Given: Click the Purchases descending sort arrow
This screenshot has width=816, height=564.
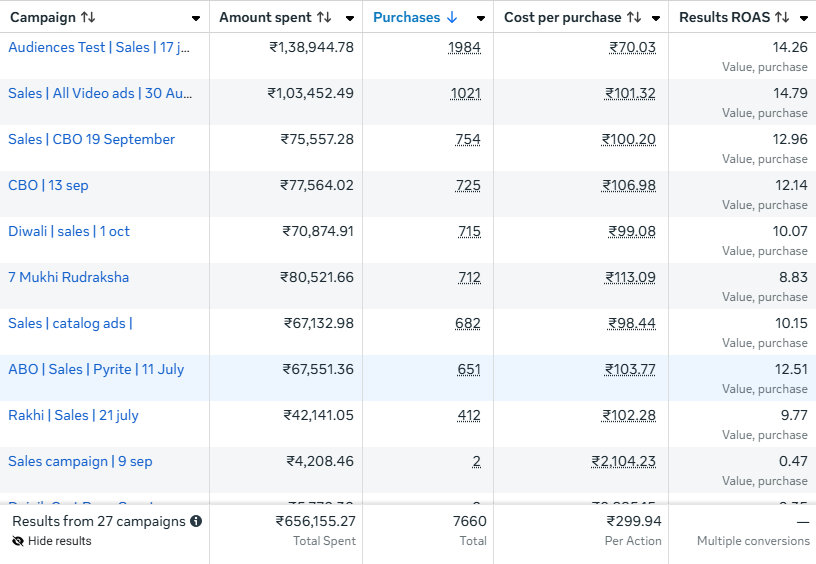Looking at the screenshot, I should (452, 18).
